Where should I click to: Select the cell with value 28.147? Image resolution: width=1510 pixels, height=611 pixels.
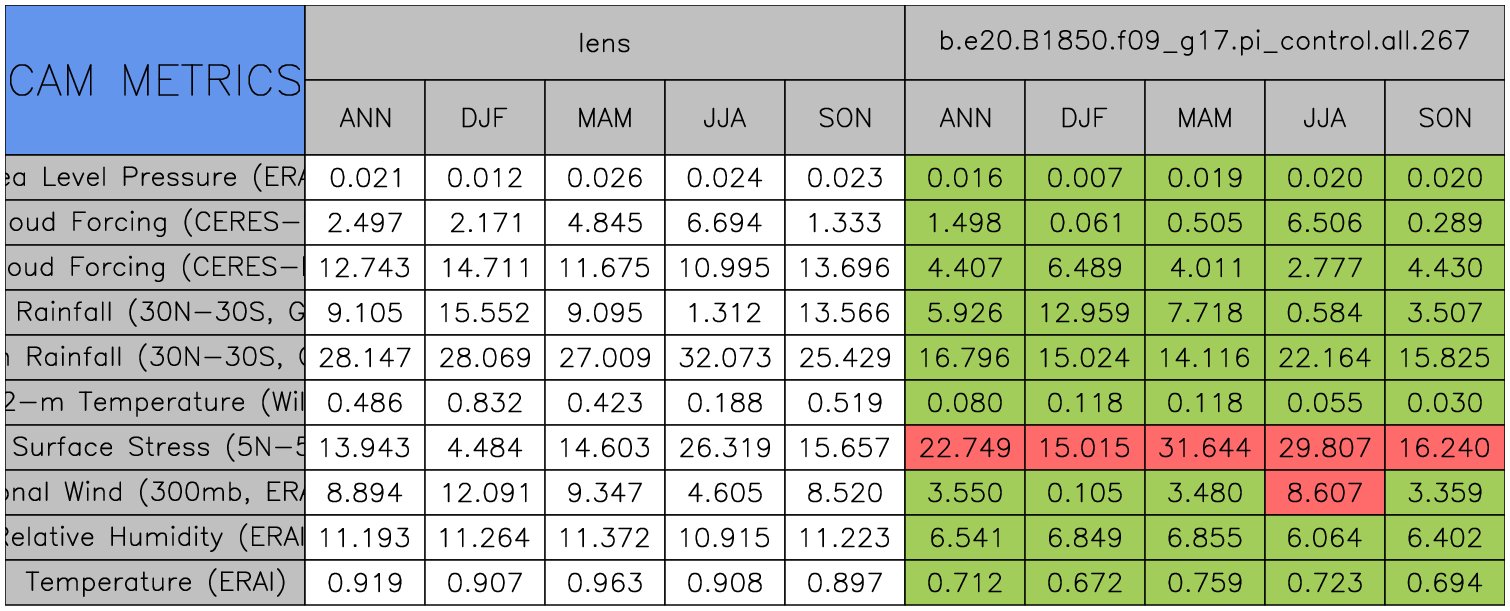coord(365,357)
